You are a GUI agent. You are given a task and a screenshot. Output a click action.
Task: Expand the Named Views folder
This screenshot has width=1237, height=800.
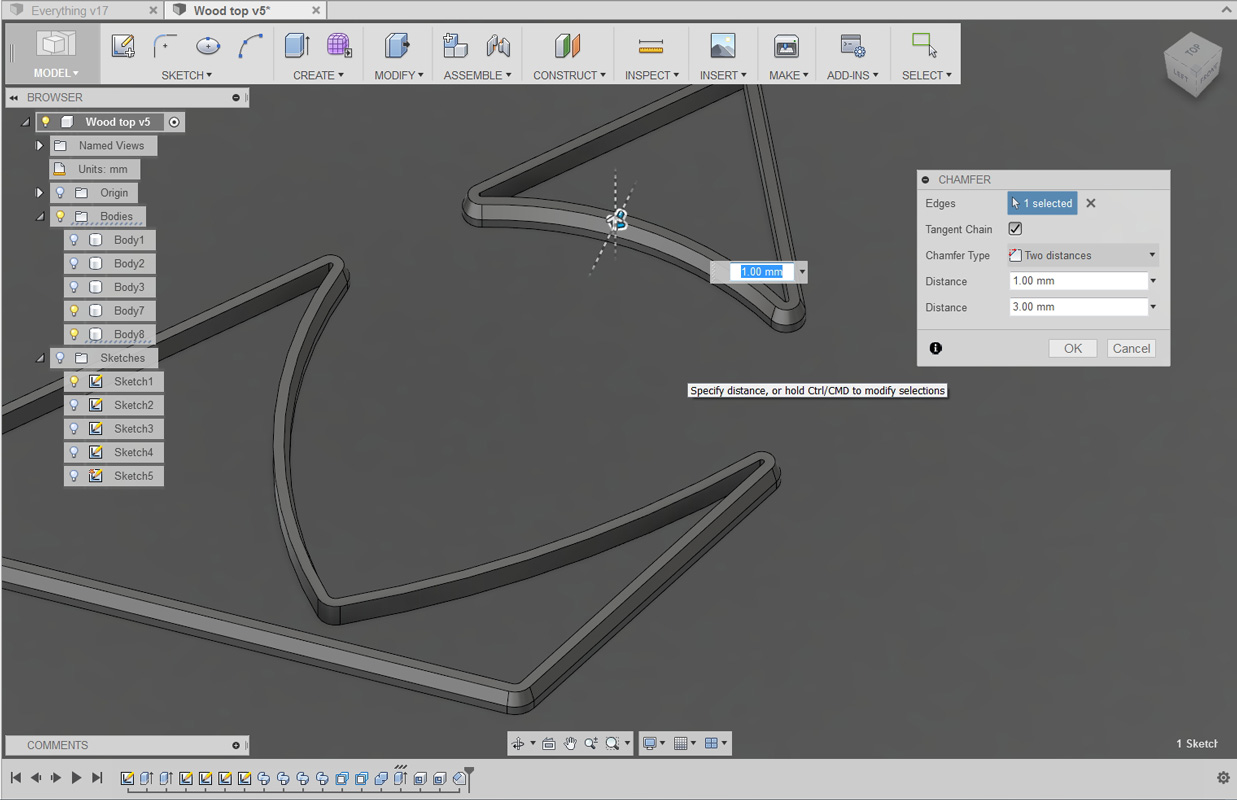(x=40, y=146)
